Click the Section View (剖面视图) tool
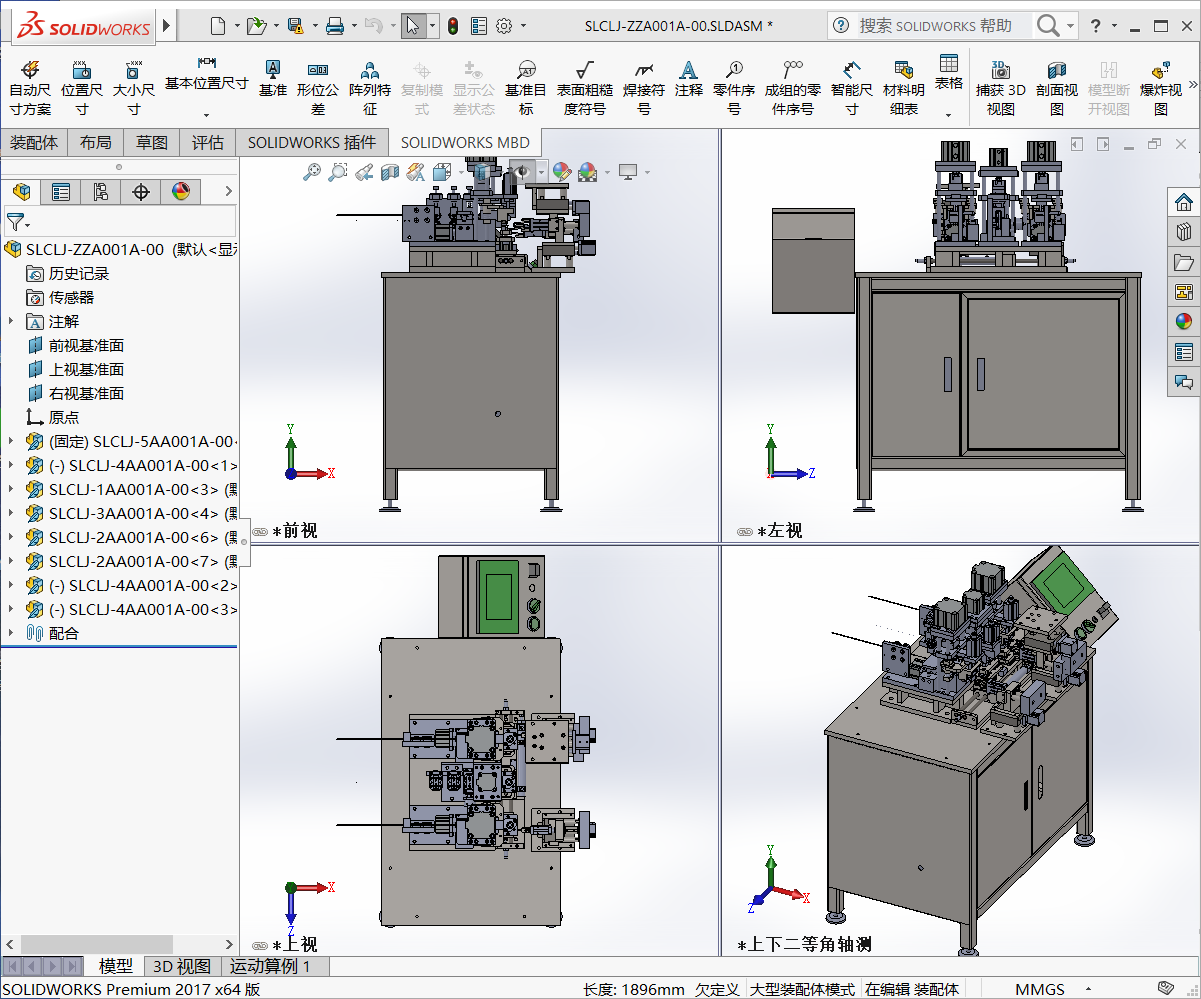Image resolution: width=1201 pixels, height=999 pixels. tap(1056, 87)
